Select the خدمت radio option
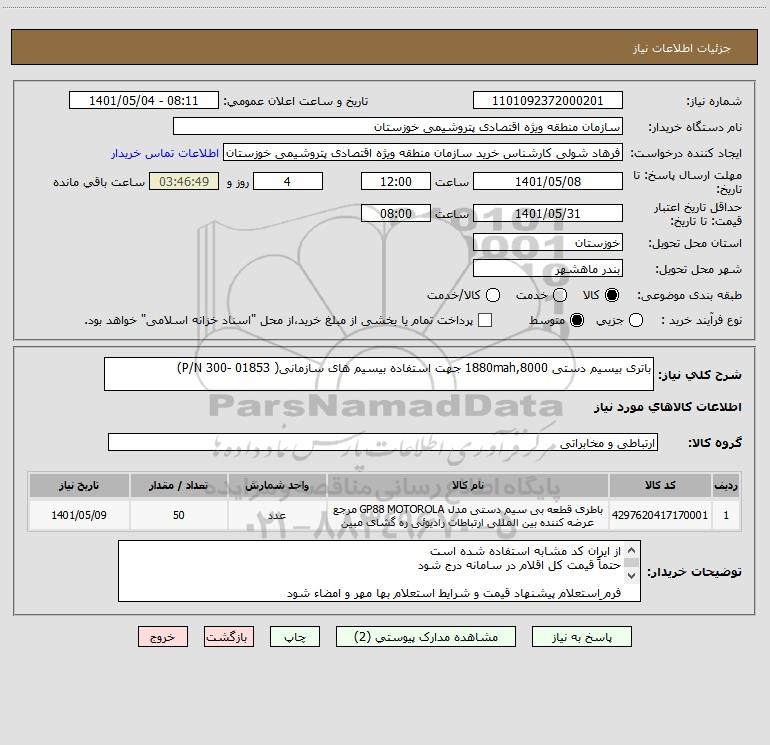The width and height of the screenshot is (770, 745). coord(560,295)
